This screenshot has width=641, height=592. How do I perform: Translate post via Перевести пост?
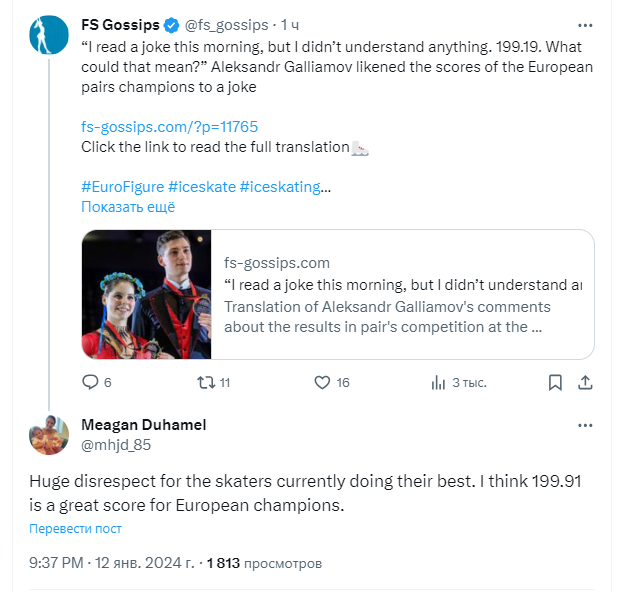pyautogui.click(x=76, y=528)
